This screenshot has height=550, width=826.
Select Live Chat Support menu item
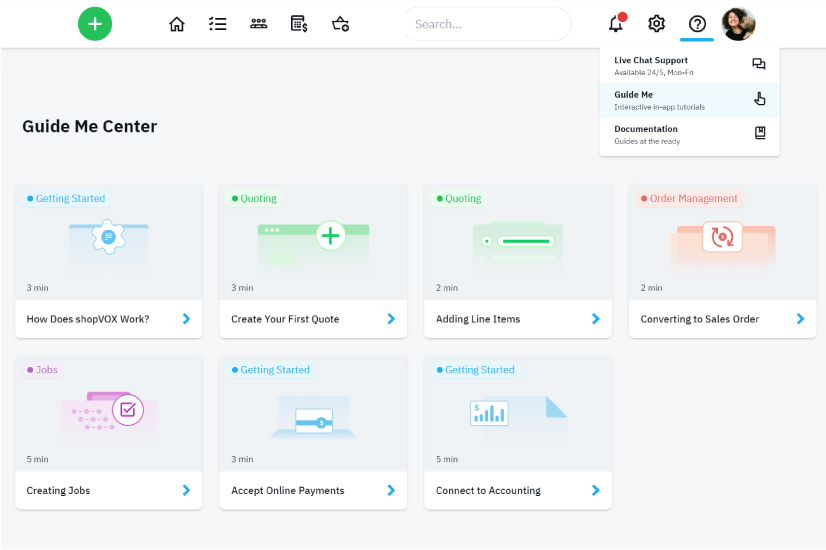[x=689, y=66]
